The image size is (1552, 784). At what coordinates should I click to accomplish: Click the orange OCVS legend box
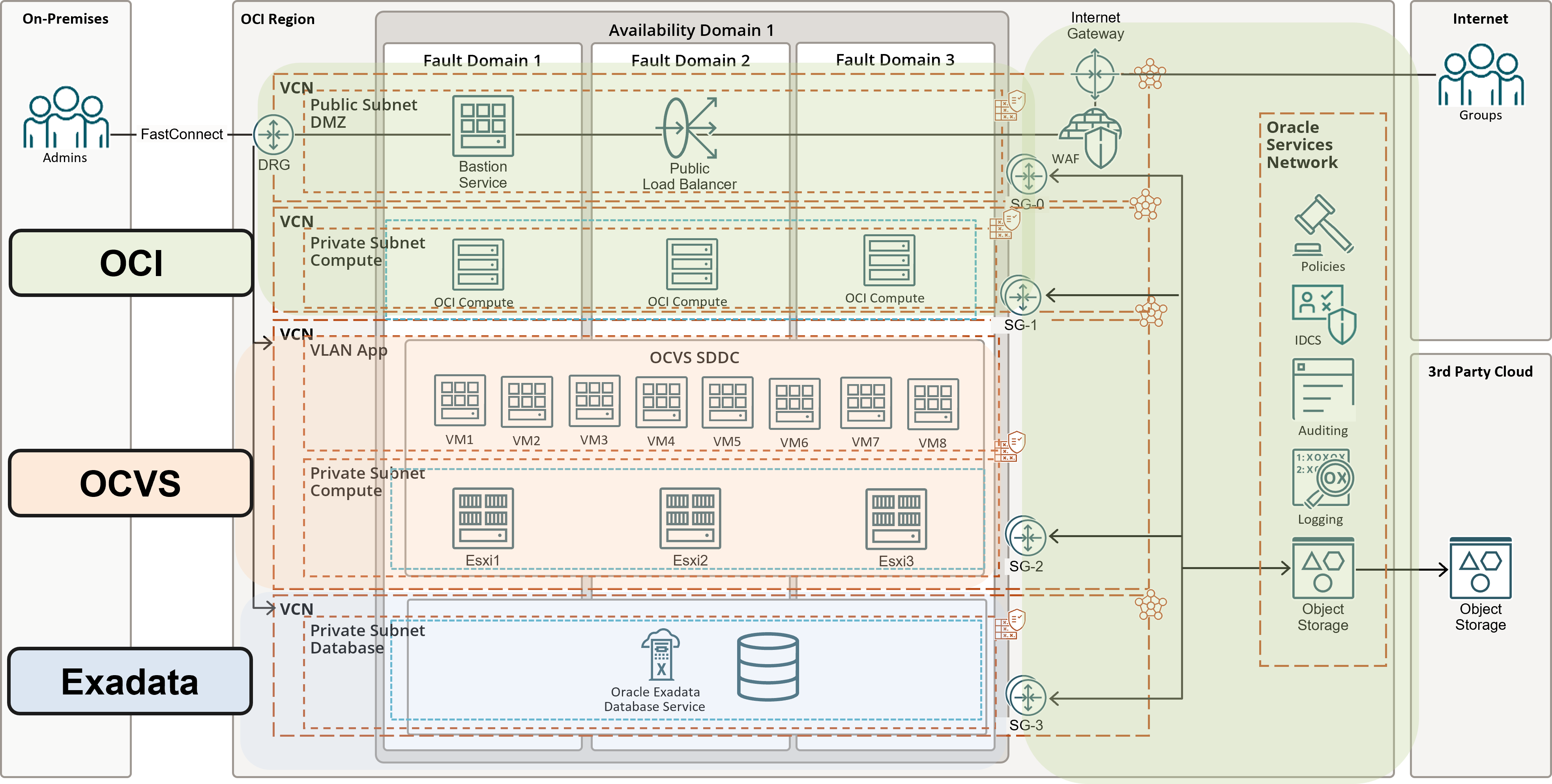[131, 483]
